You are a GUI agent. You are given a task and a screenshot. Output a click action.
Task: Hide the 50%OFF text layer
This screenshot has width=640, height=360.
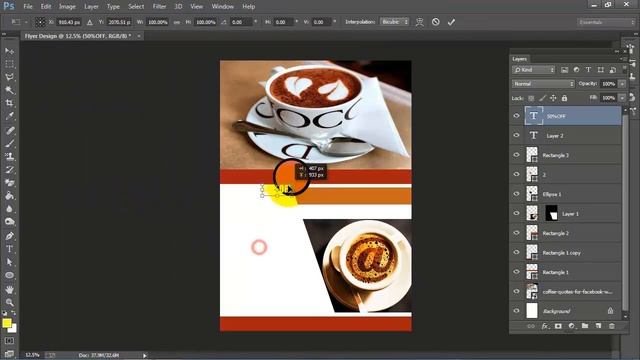[516, 116]
